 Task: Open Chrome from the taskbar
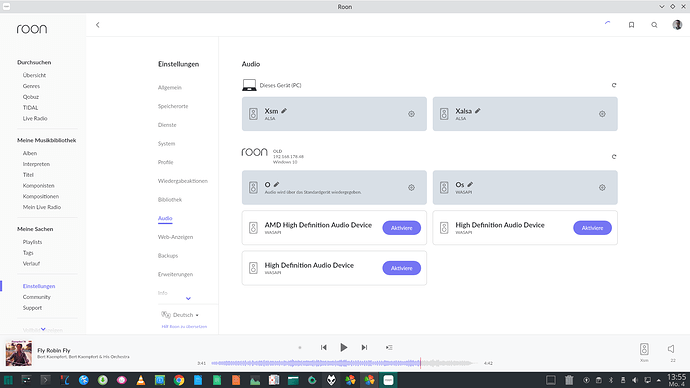(x=179, y=380)
